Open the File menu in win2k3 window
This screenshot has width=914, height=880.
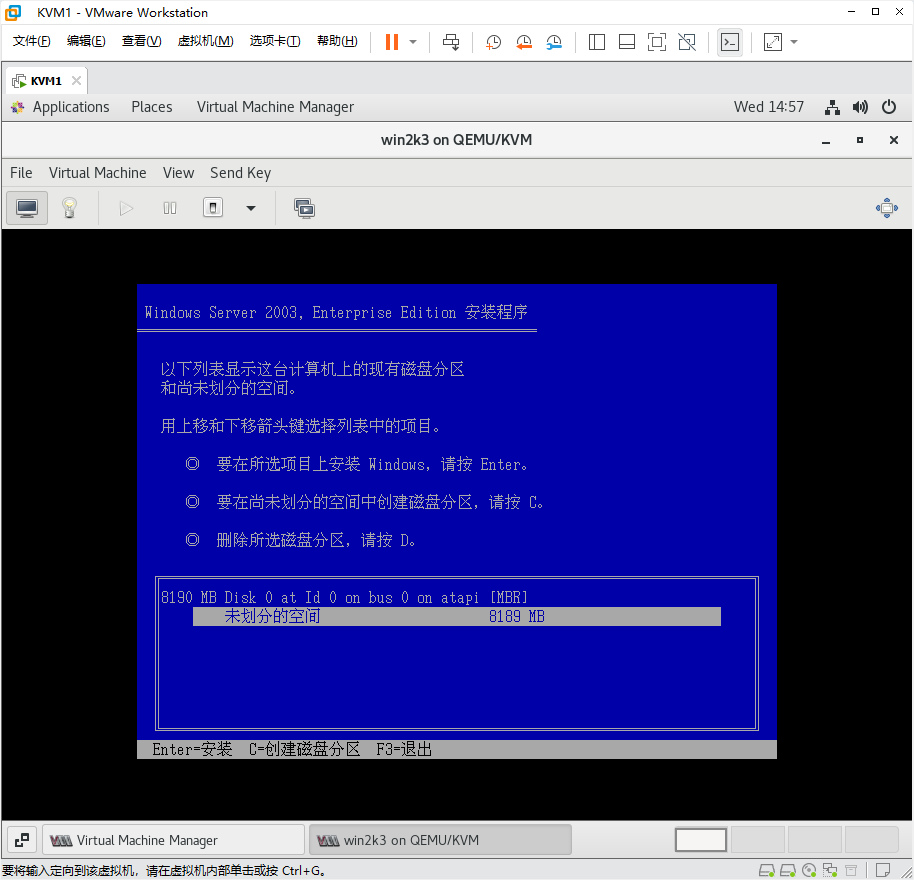pyautogui.click(x=21, y=173)
